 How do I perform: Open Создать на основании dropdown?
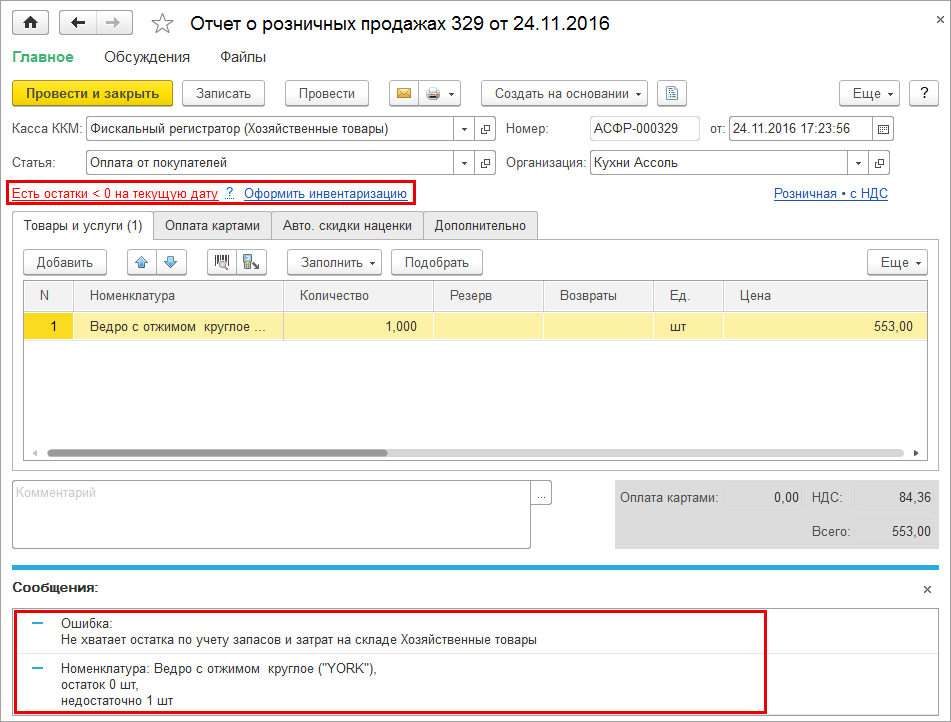(564, 93)
